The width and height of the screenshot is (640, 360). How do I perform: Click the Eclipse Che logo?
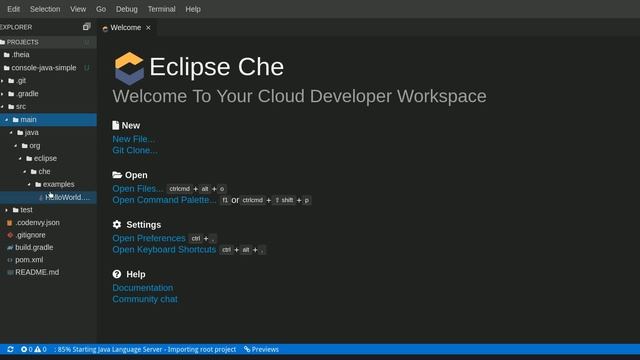tap(129, 69)
